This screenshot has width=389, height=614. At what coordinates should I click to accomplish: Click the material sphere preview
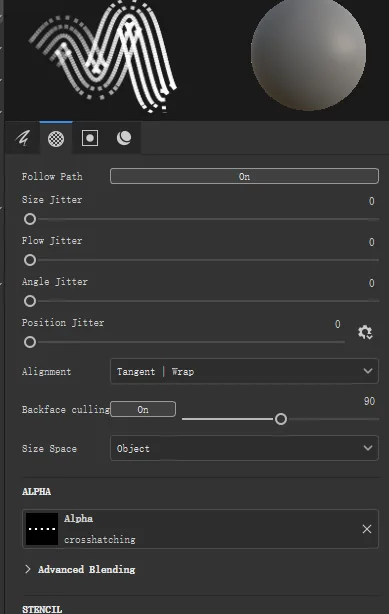[x=309, y=55]
